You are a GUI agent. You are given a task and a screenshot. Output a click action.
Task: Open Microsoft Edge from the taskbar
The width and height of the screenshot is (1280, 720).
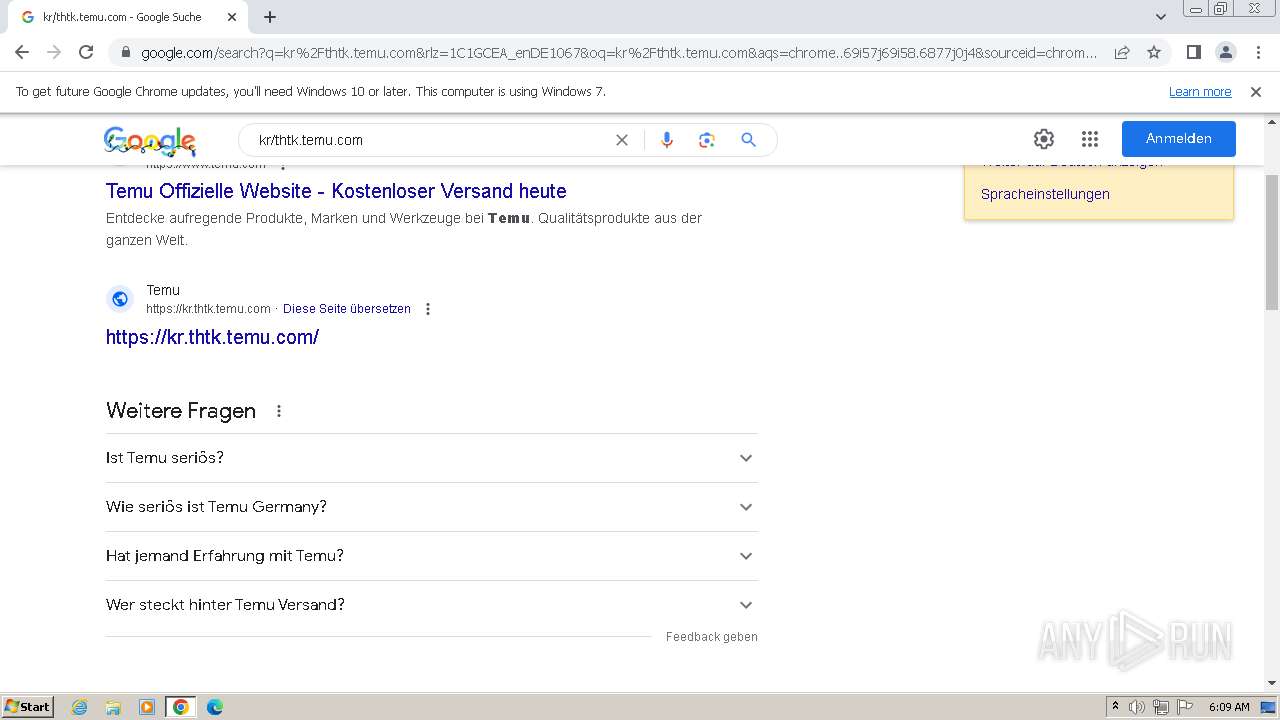coord(215,707)
